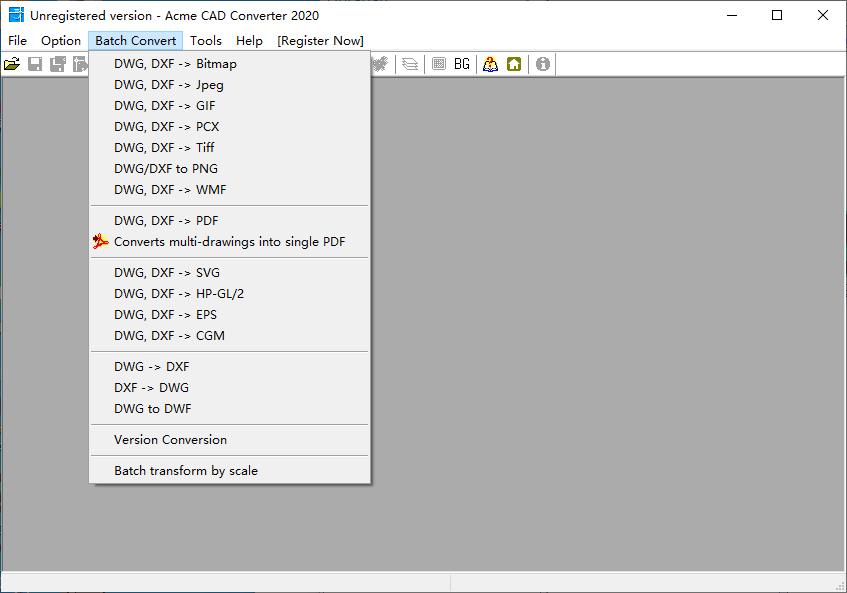
Task: Close the Acme CAD Converter window
Action: 823,15
